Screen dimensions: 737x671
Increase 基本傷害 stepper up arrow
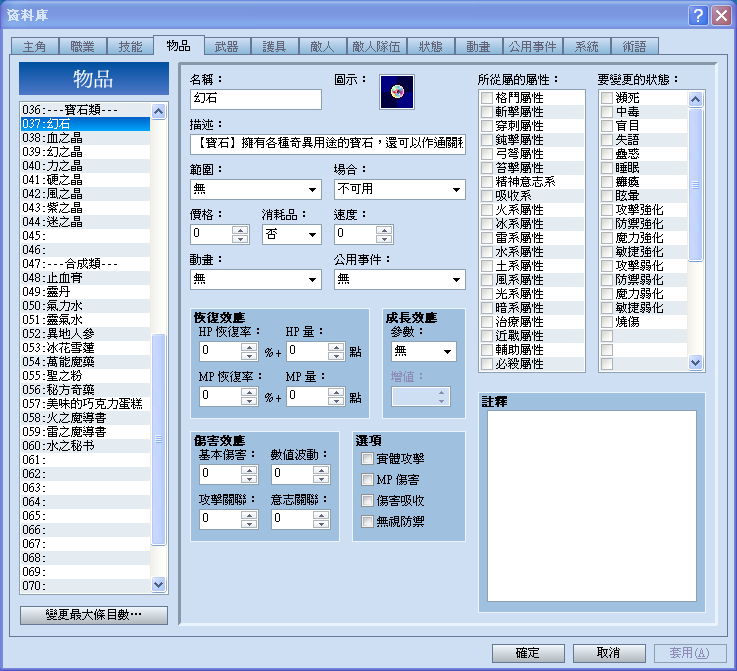[249, 470]
